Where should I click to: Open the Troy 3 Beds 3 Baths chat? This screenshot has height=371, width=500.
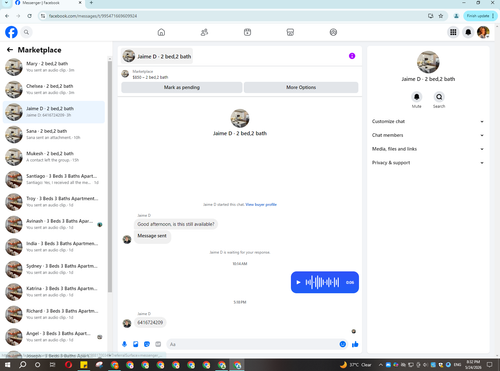coord(54,202)
